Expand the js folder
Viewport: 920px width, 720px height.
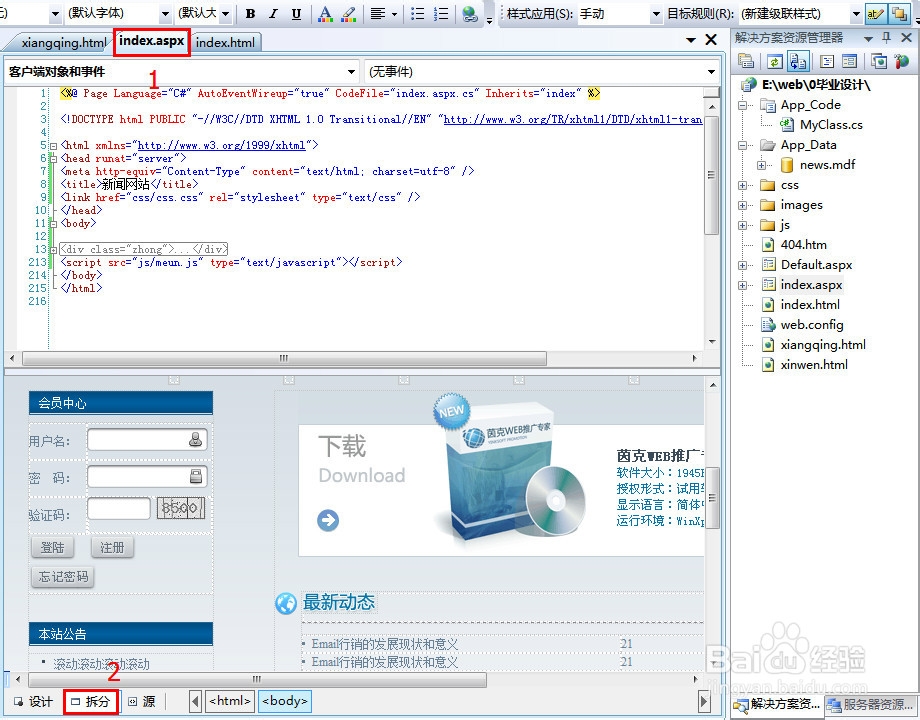[x=743, y=225]
